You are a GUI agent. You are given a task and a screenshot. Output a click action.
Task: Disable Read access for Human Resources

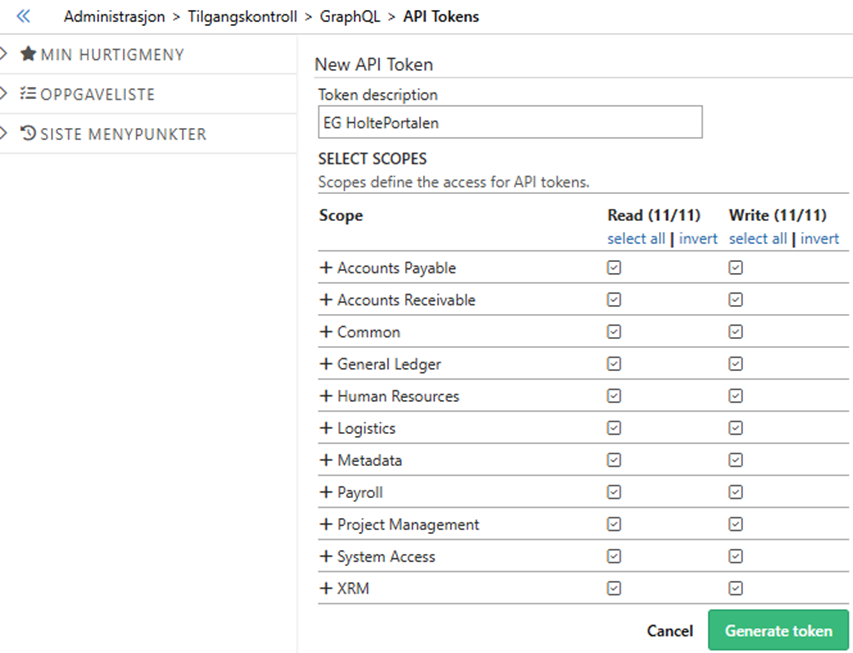point(614,396)
